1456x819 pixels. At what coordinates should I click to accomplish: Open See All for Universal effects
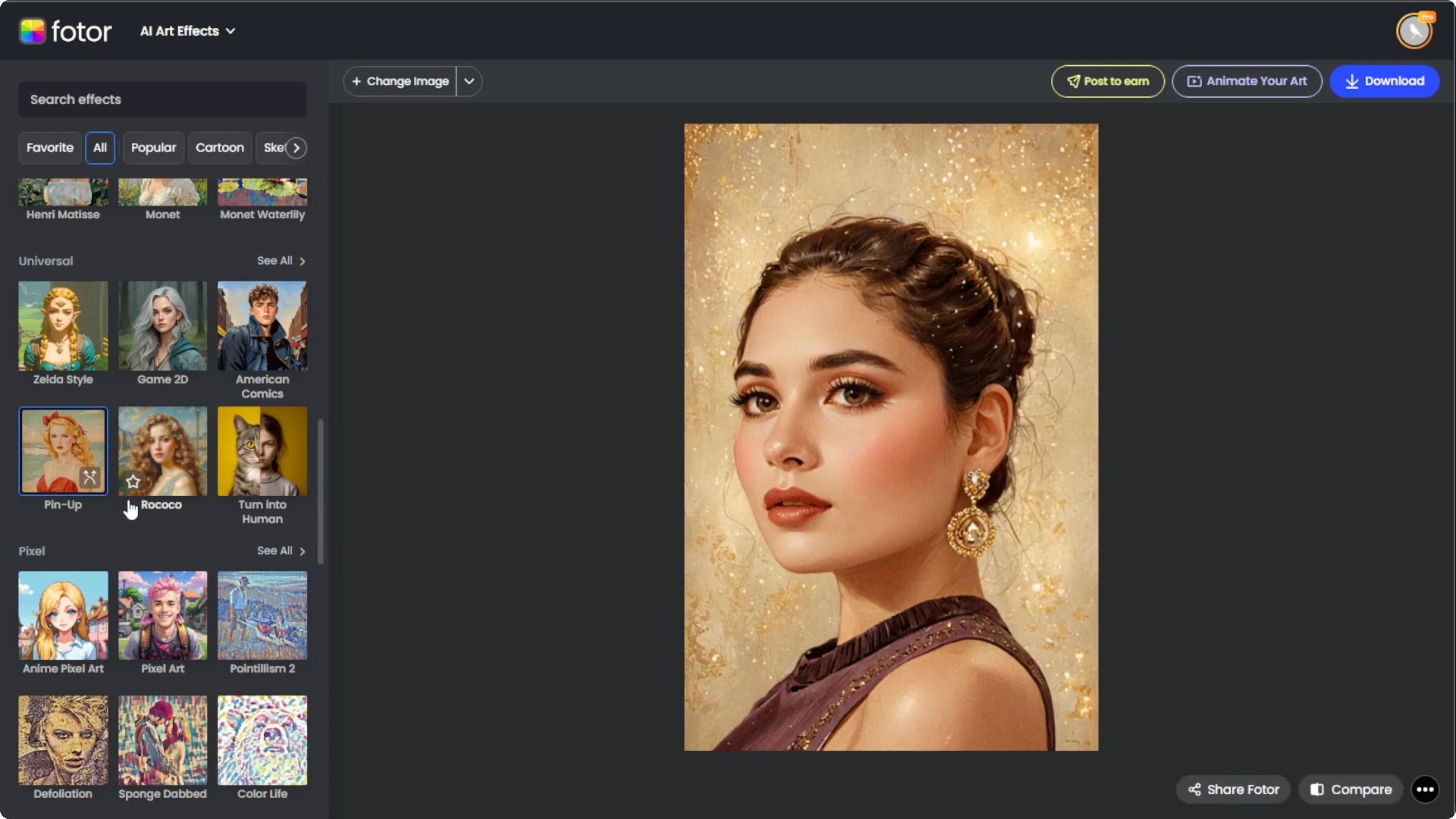click(281, 261)
